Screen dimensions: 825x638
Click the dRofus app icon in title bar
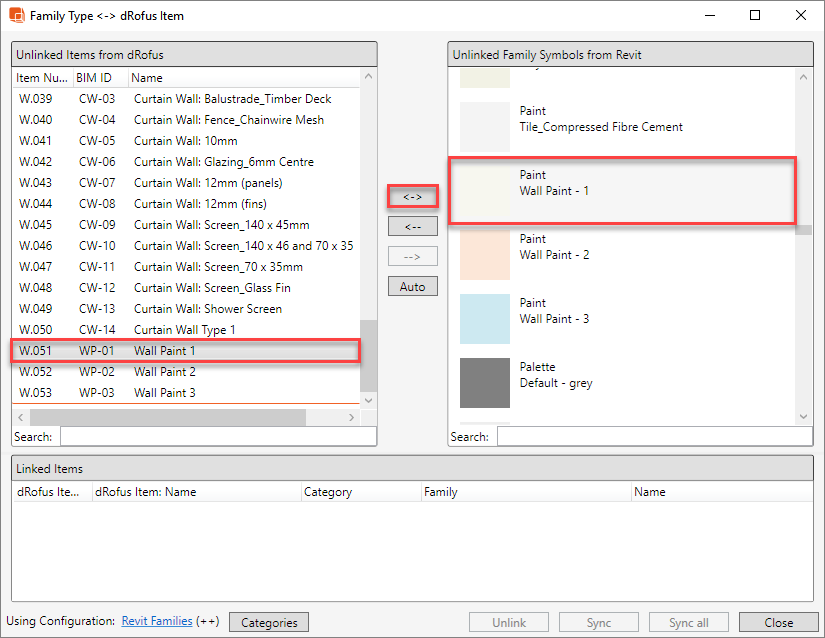tap(17, 16)
